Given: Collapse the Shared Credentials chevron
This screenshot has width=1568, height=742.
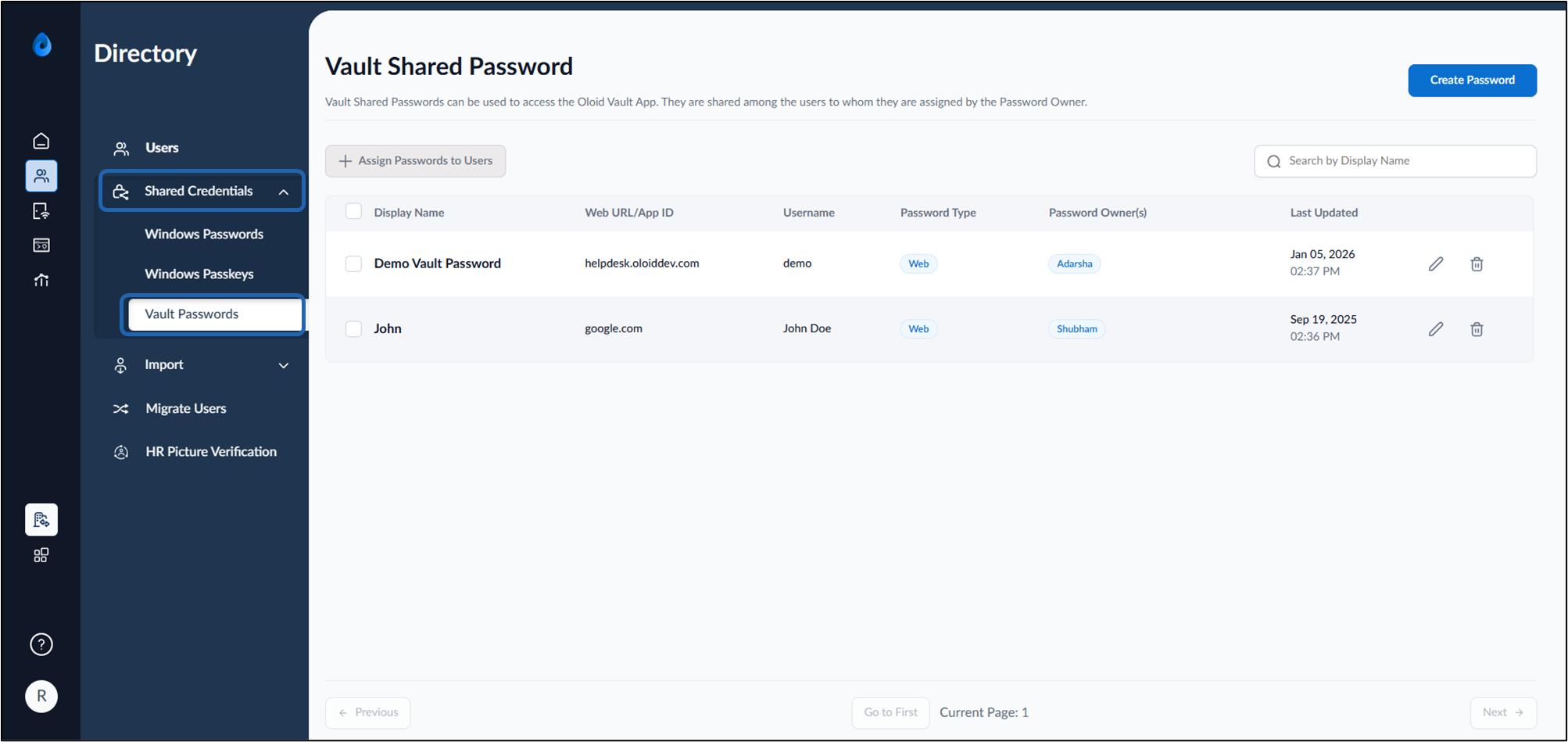Looking at the screenshot, I should [284, 192].
